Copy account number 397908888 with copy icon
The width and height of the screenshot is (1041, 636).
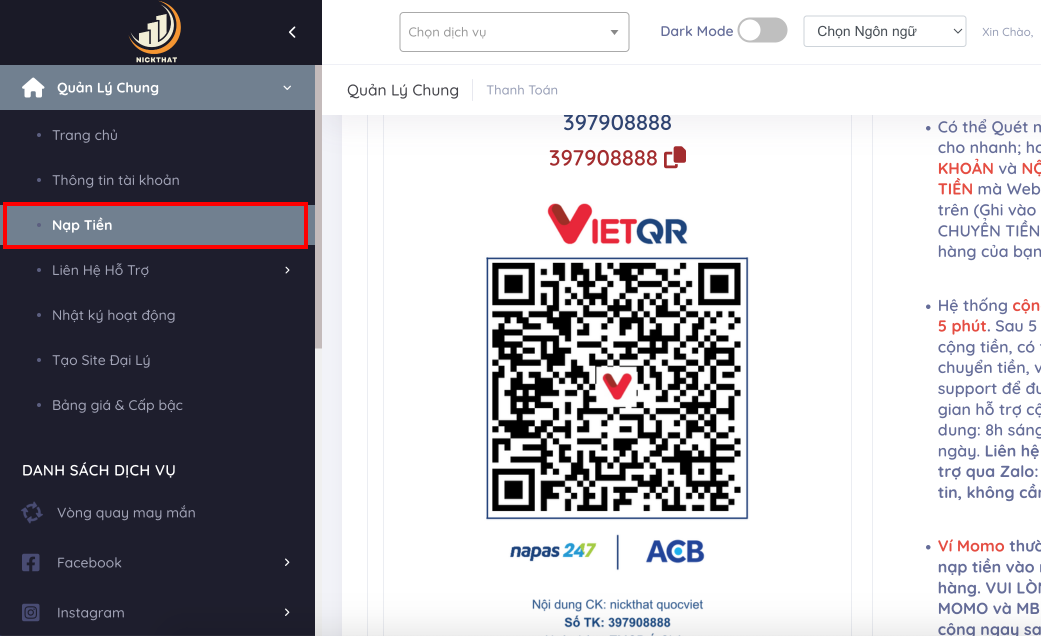pos(675,157)
